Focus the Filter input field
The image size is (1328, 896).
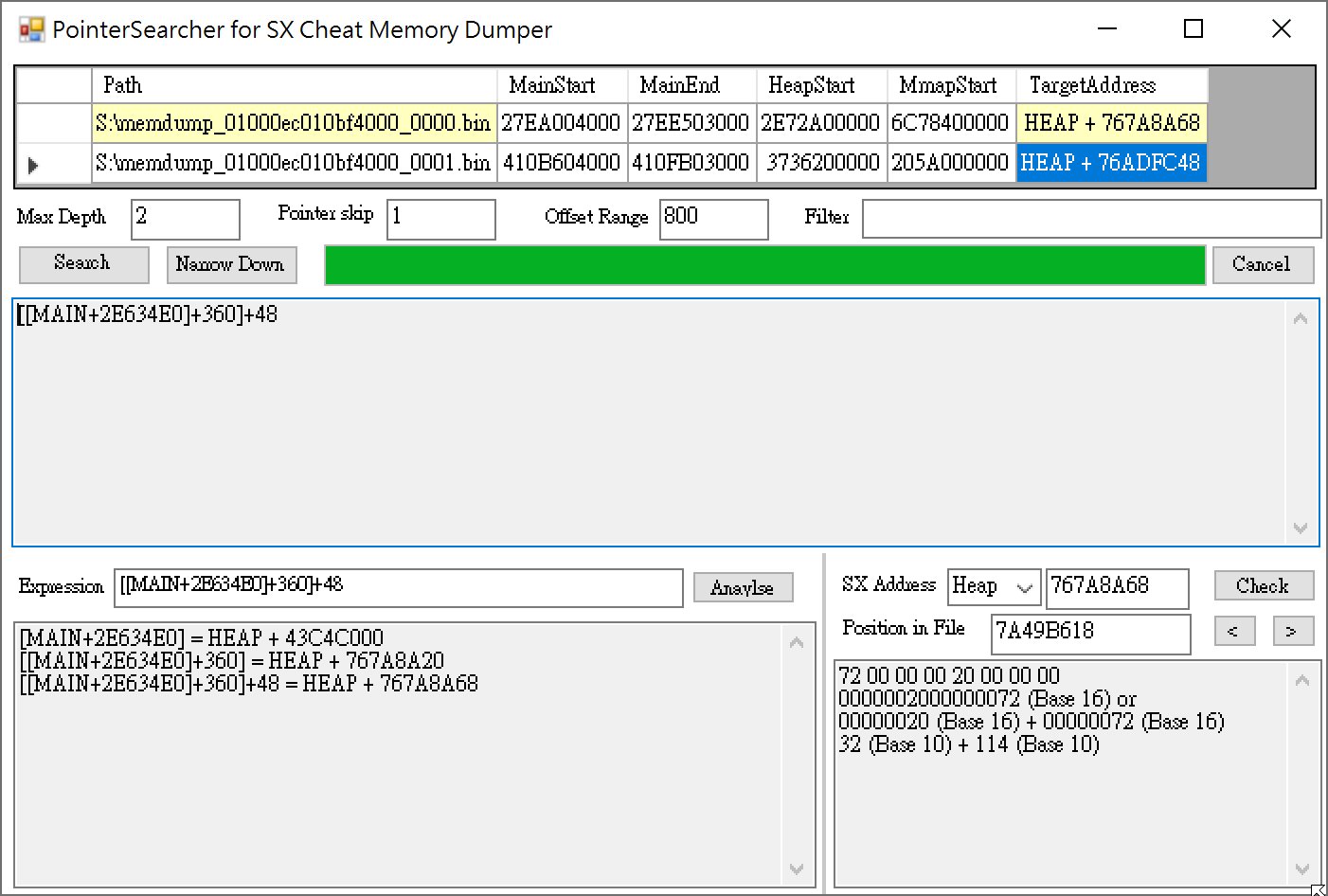coord(1091,219)
